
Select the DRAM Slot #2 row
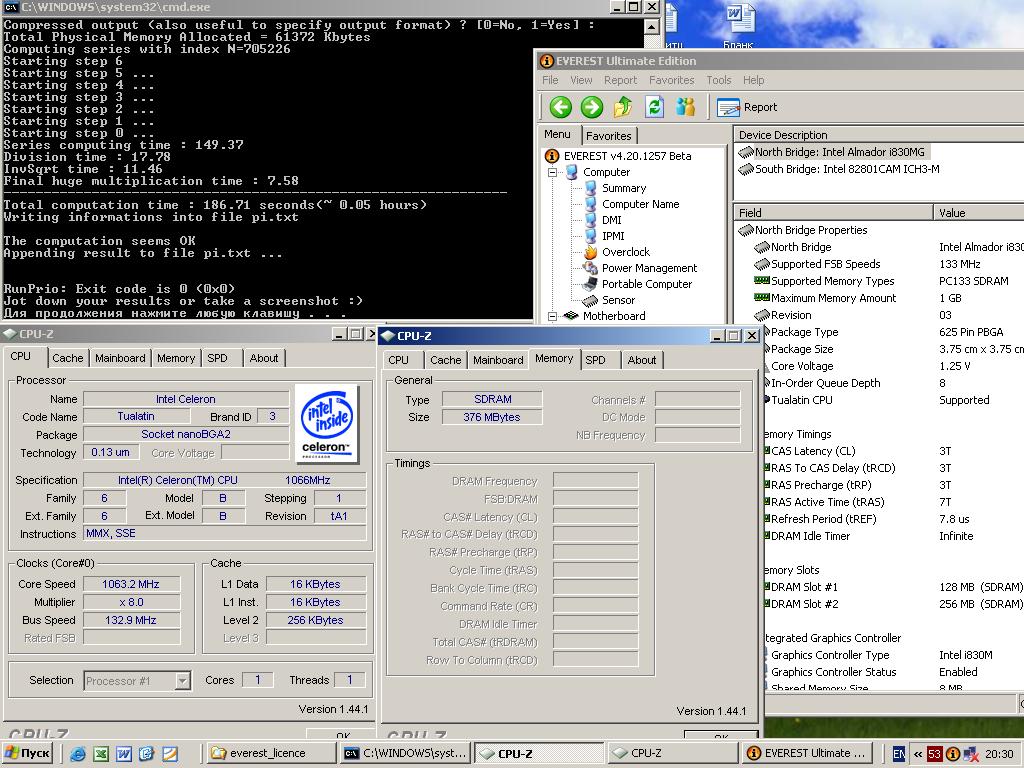point(893,604)
